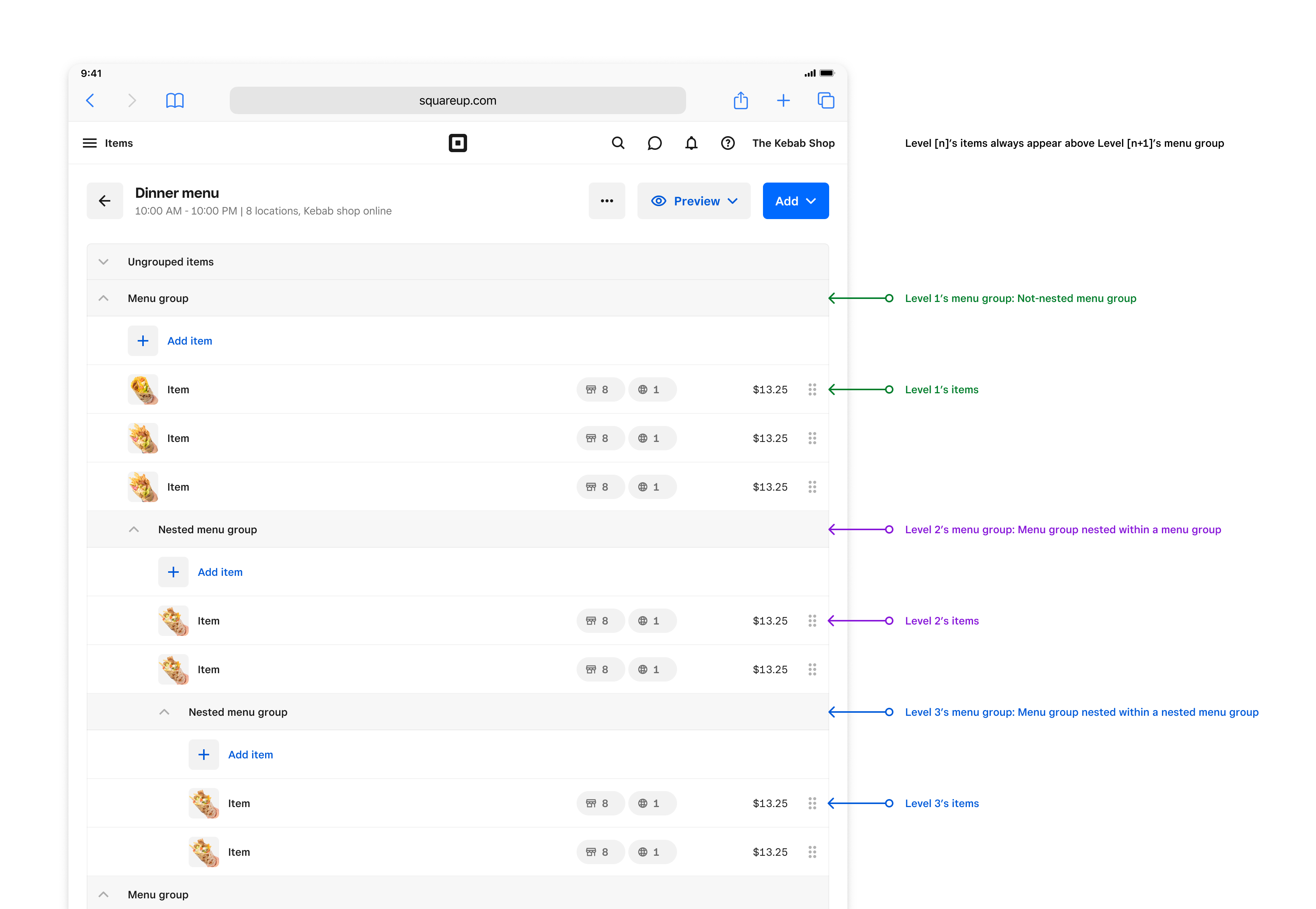
Task: Go back with the Dinner menu arrow
Action: click(x=105, y=201)
